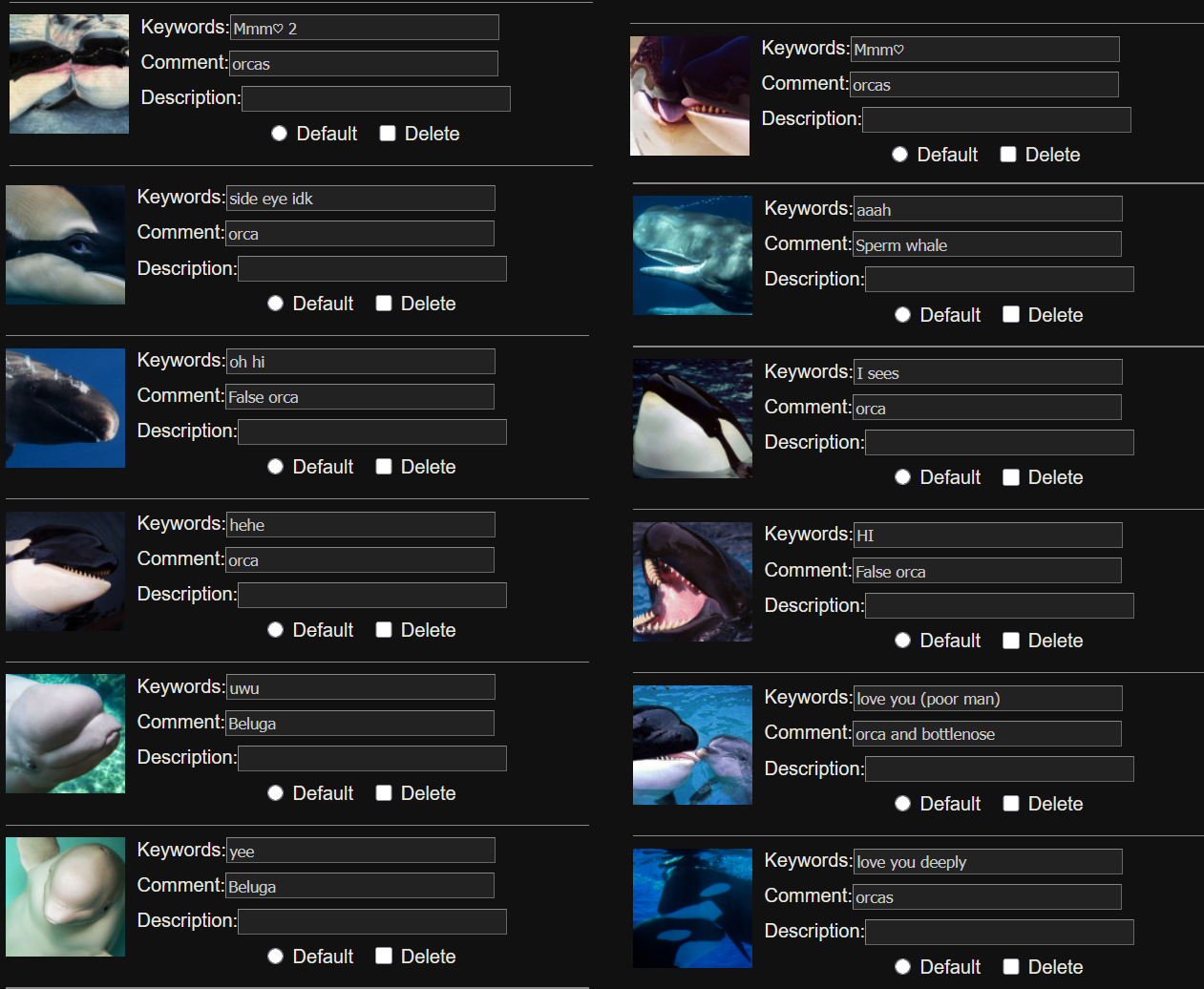The image size is (1204, 989).
Task: Focus Description field of 'hehe' entry
Action: pyautogui.click(x=372, y=595)
